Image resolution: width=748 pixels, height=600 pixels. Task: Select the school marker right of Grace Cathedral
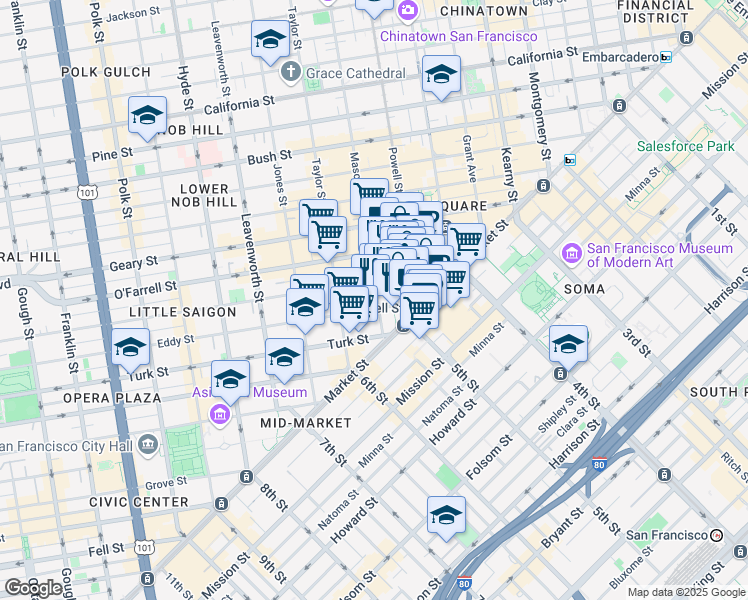coord(441,75)
